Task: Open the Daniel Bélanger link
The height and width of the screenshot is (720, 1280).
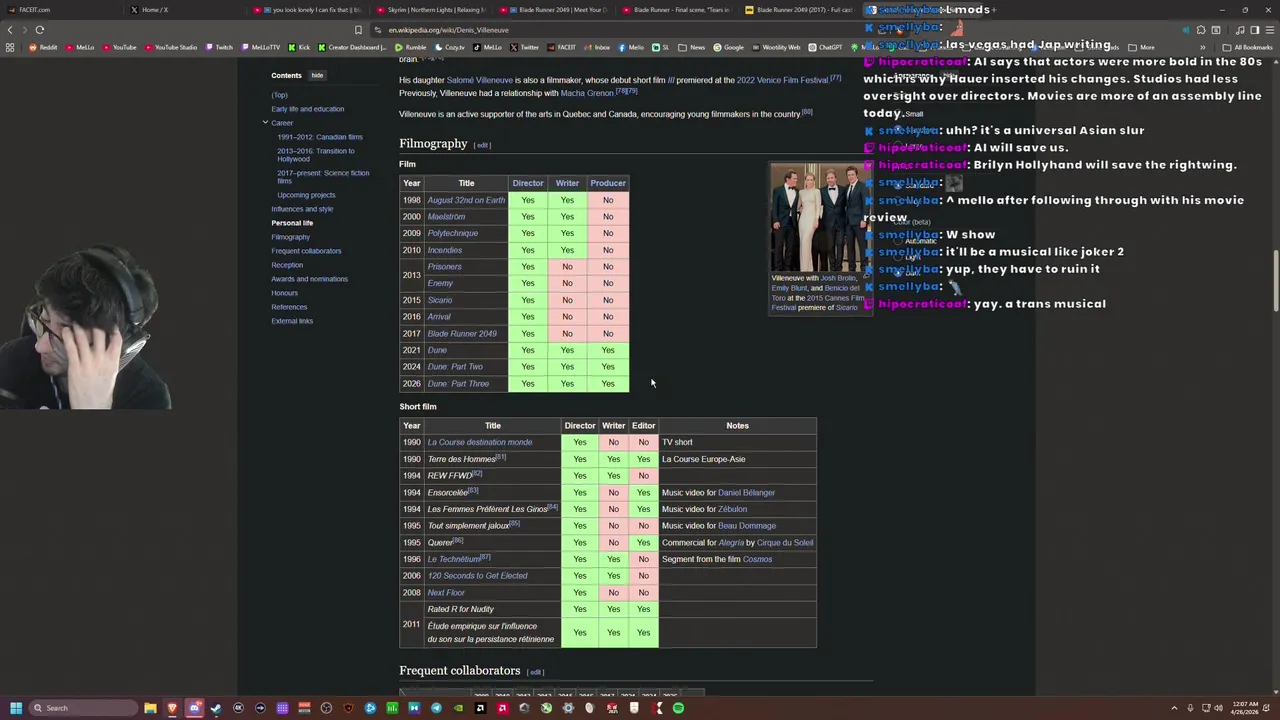Action: 746,492
